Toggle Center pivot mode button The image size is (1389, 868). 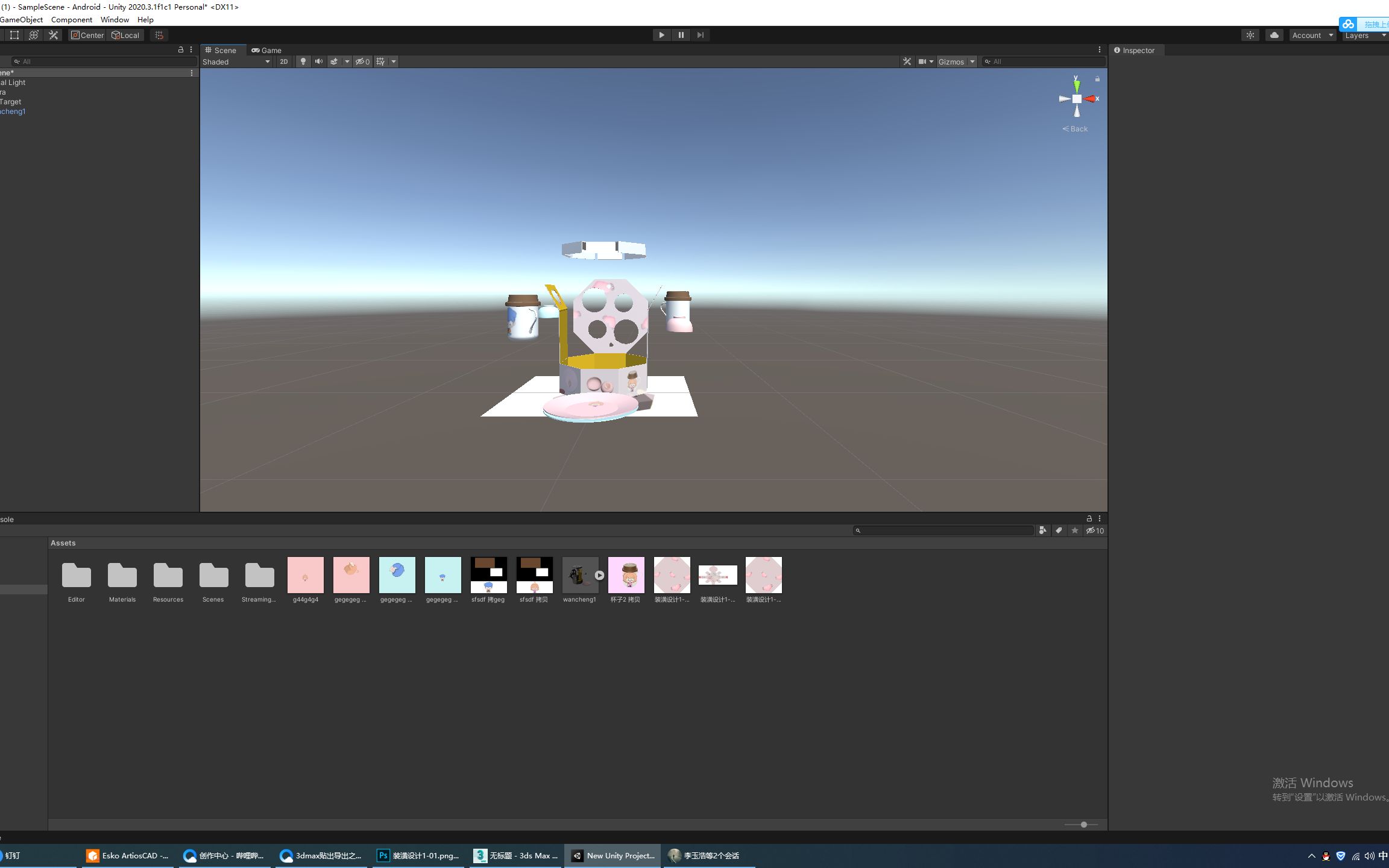(x=87, y=35)
